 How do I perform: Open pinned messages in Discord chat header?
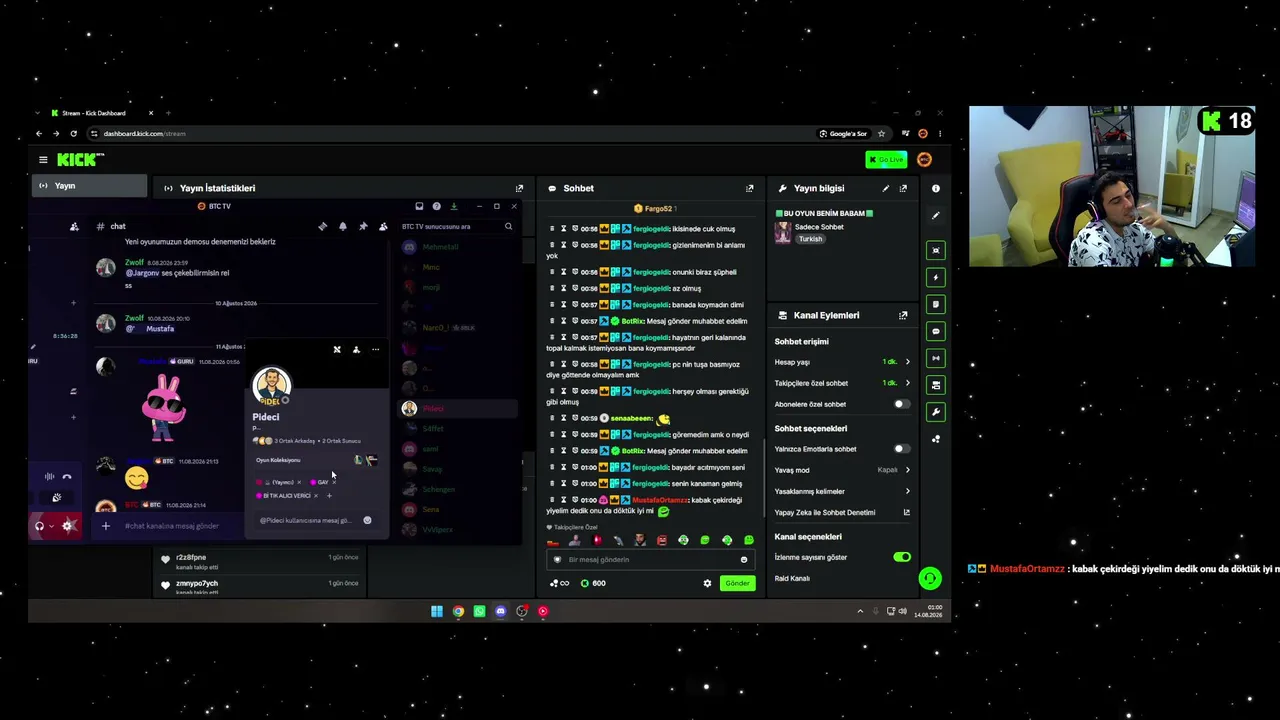pyautogui.click(x=363, y=227)
